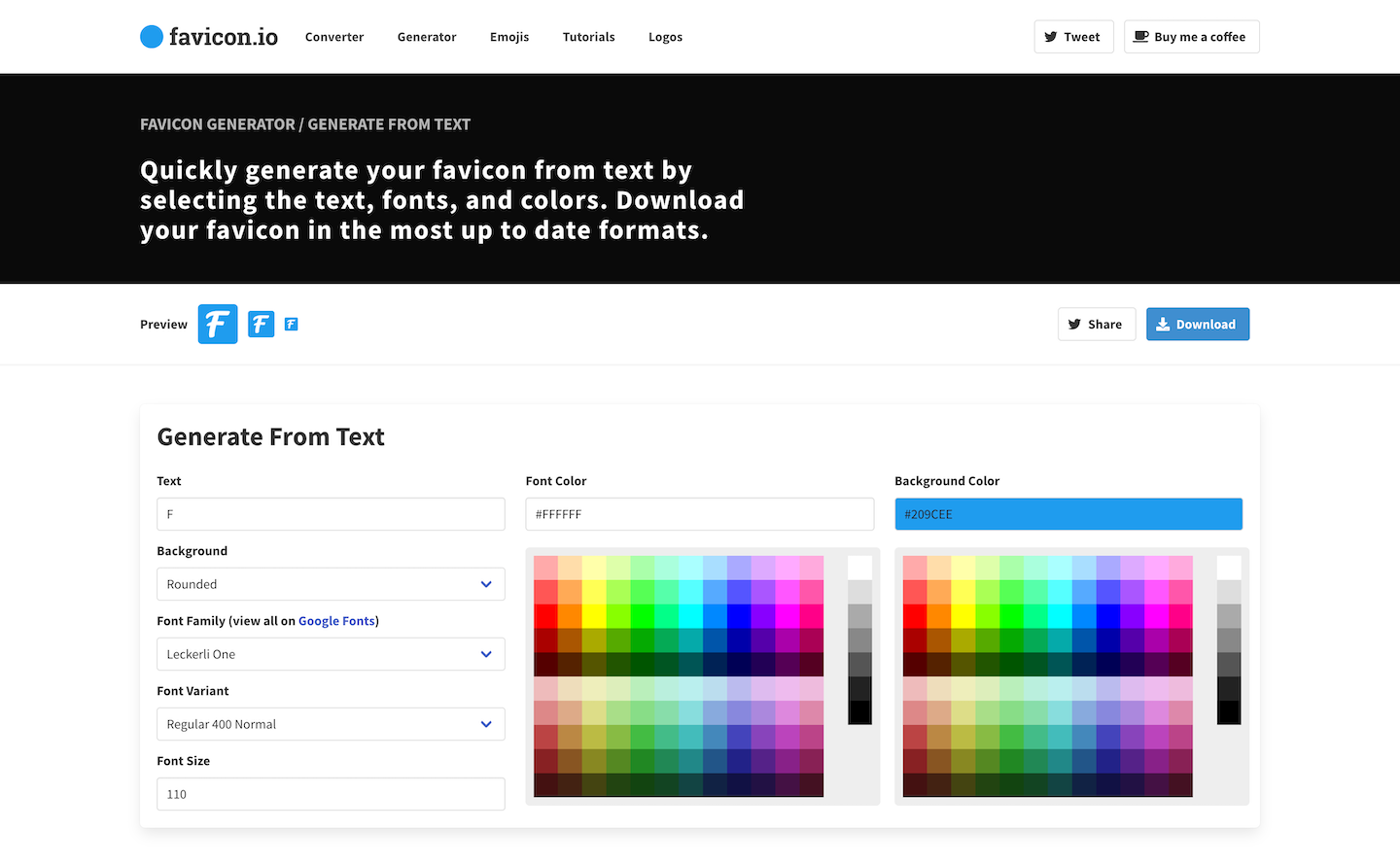This screenshot has height=864, width=1400.
Task: Click the smallest favicon preview icon
Action: pyautogui.click(x=292, y=324)
